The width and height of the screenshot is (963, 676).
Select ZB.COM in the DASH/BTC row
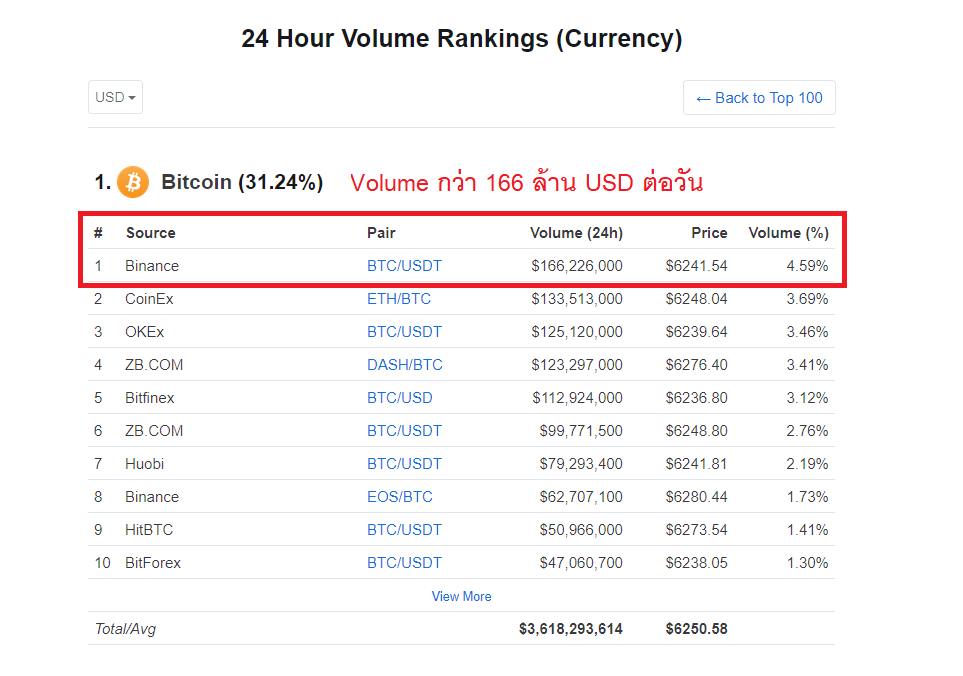pos(154,365)
